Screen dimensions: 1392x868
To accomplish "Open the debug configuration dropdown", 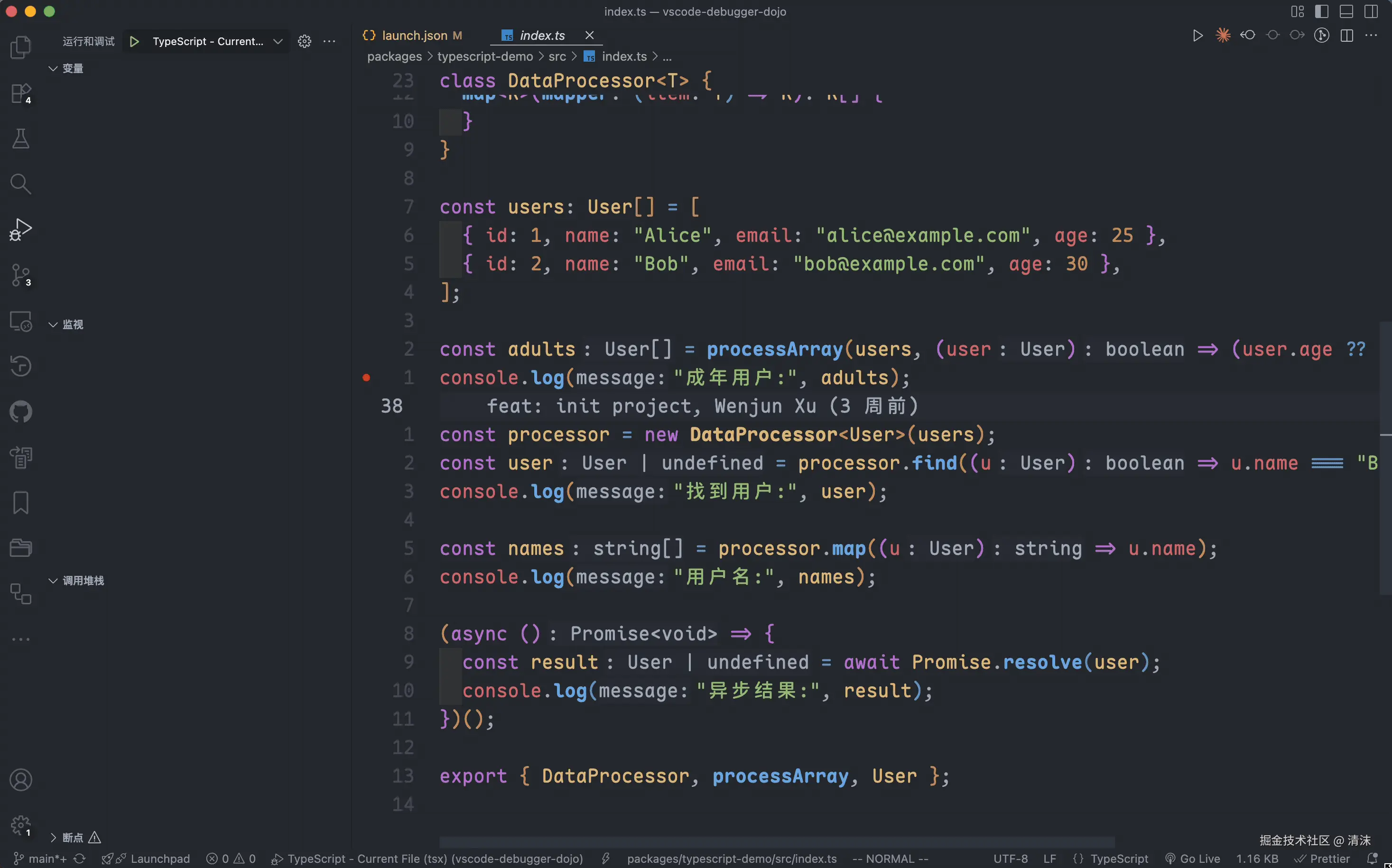I will [278, 41].
